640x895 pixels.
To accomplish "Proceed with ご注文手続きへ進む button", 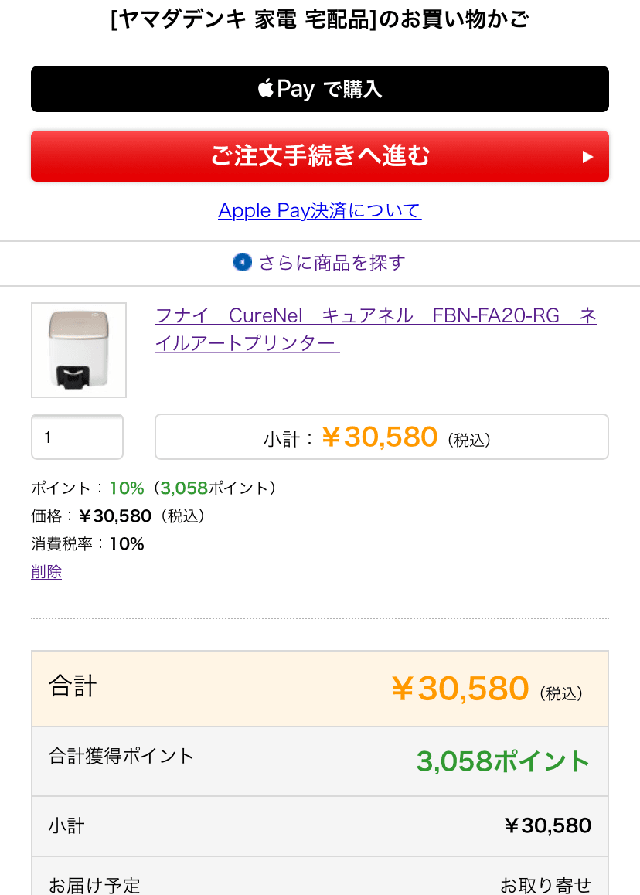I will click(x=320, y=156).
